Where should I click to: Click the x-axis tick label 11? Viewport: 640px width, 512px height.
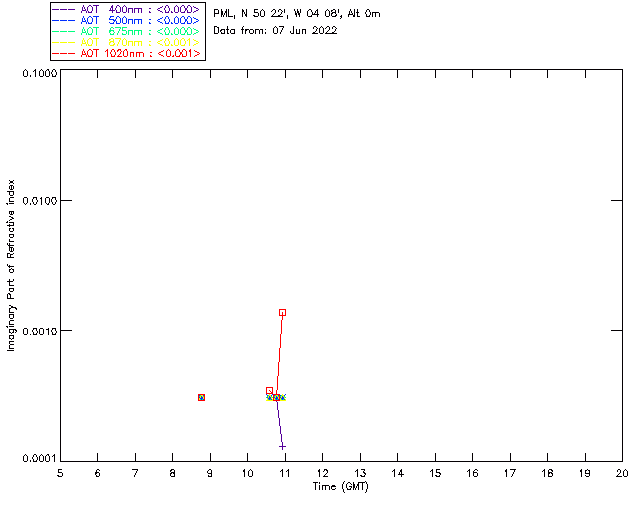[x=285, y=473]
